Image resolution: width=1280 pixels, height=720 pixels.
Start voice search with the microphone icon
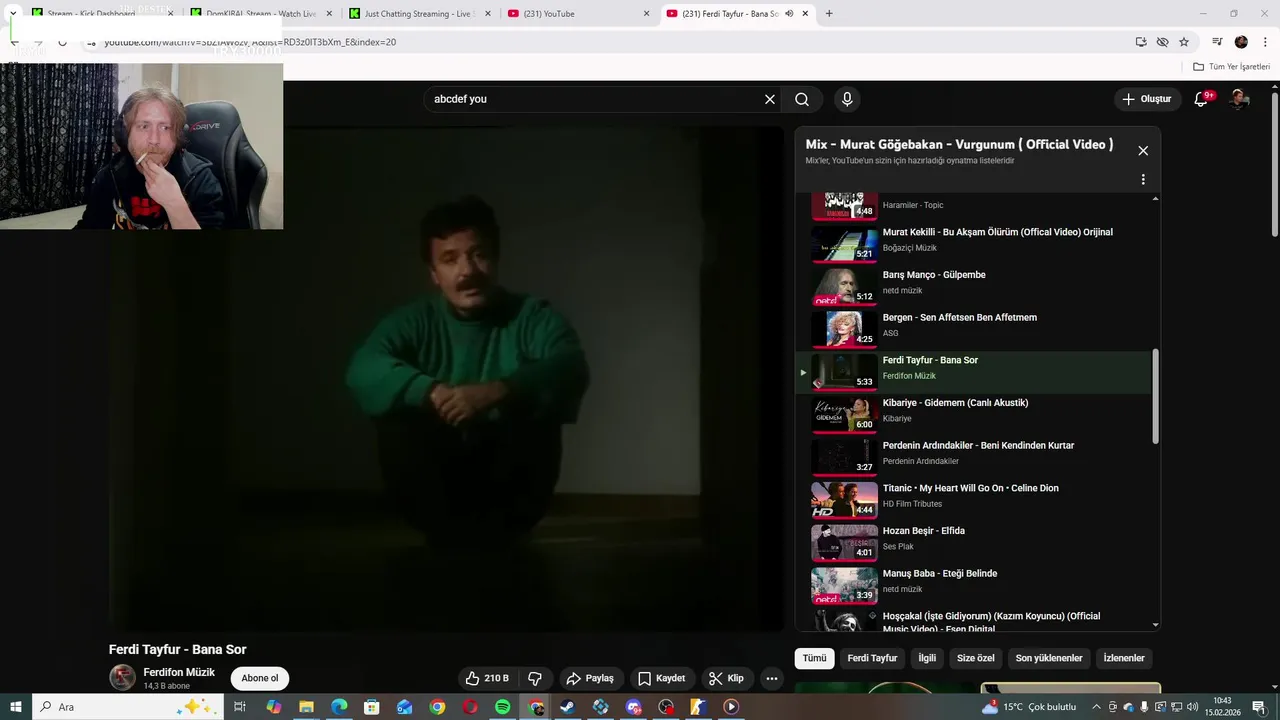pyautogui.click(x=847, y=99)
